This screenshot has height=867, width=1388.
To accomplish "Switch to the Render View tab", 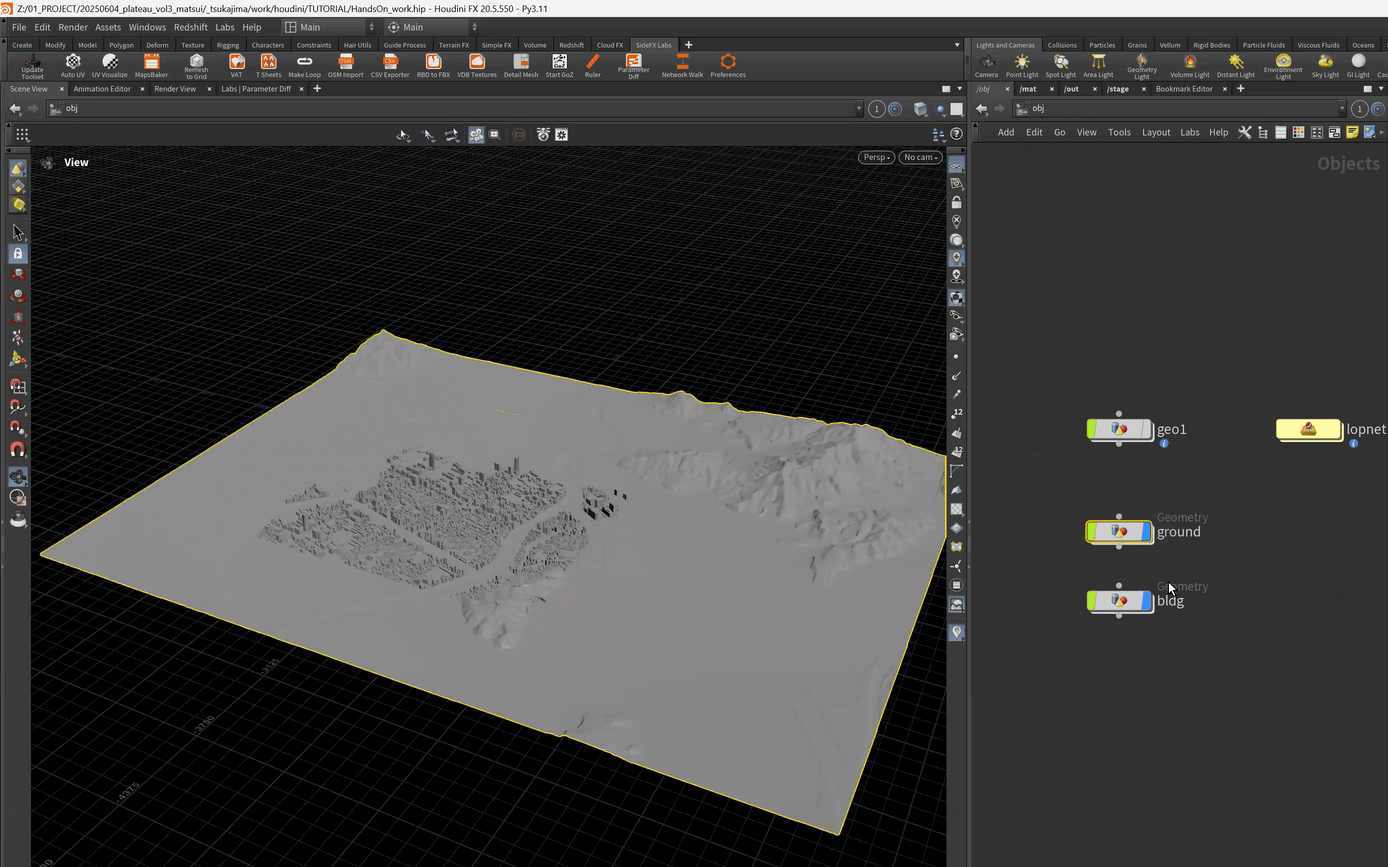I will 175,89.
